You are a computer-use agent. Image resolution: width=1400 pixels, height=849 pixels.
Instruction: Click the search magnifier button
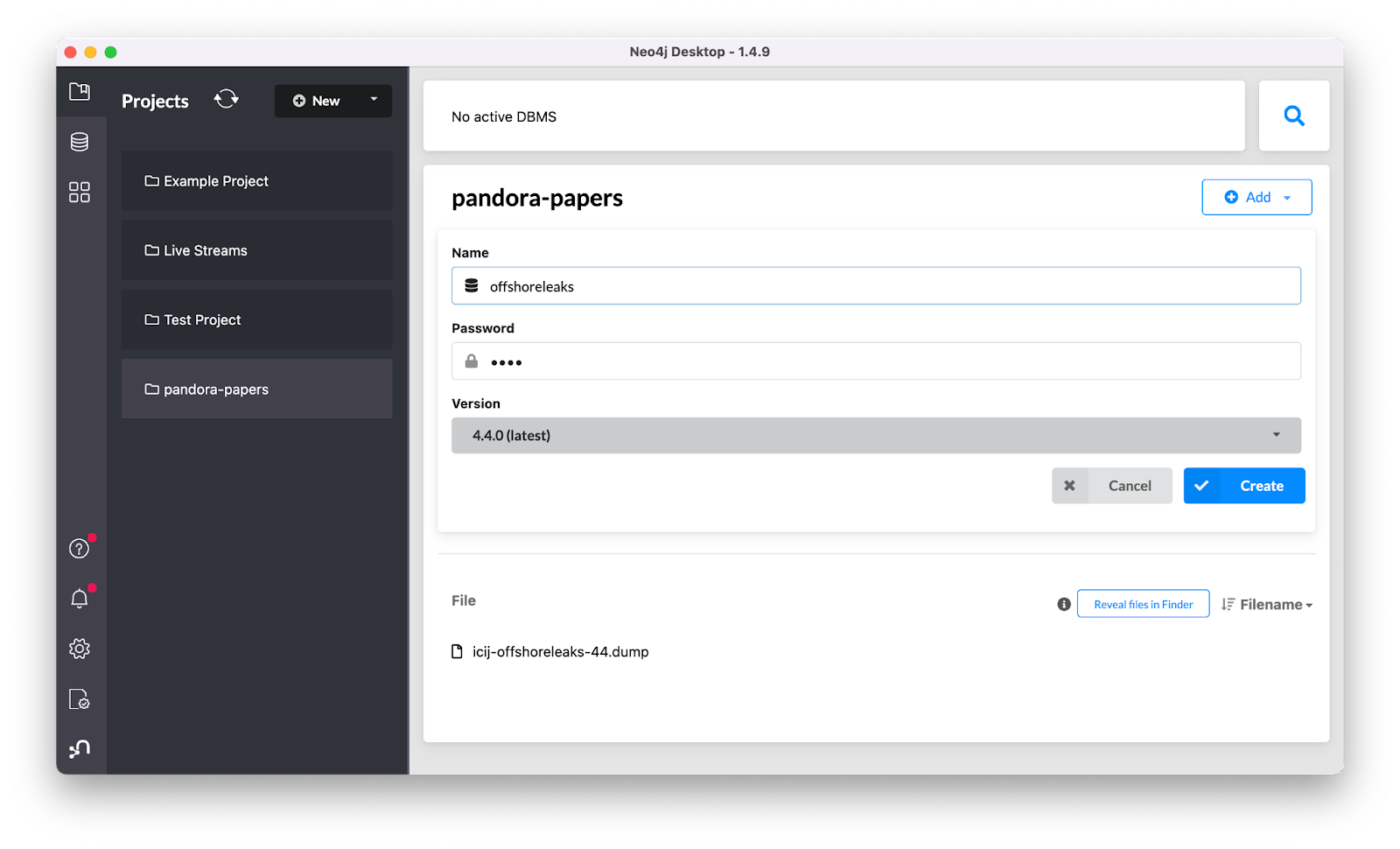(x=1294, y=116)
